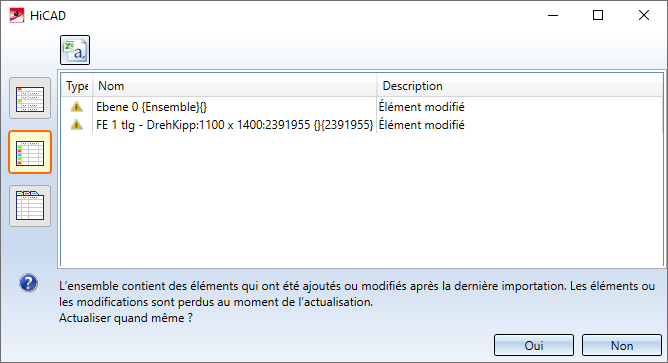This screenshot has width=668, height=363.
Task: Click warning icon beside Ebene 0 row
Action: [77, 107]
